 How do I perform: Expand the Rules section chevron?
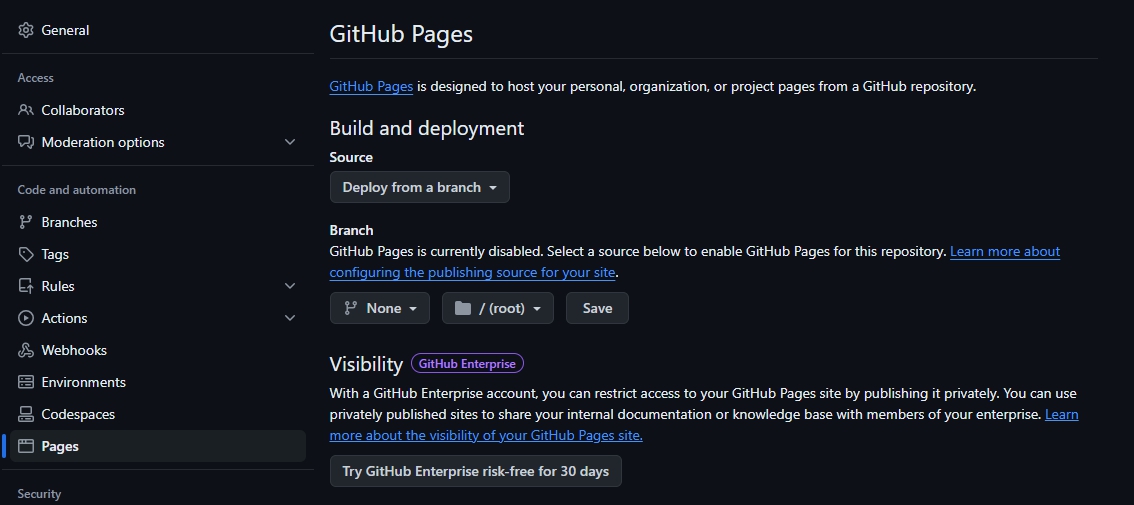pos(290,286)
